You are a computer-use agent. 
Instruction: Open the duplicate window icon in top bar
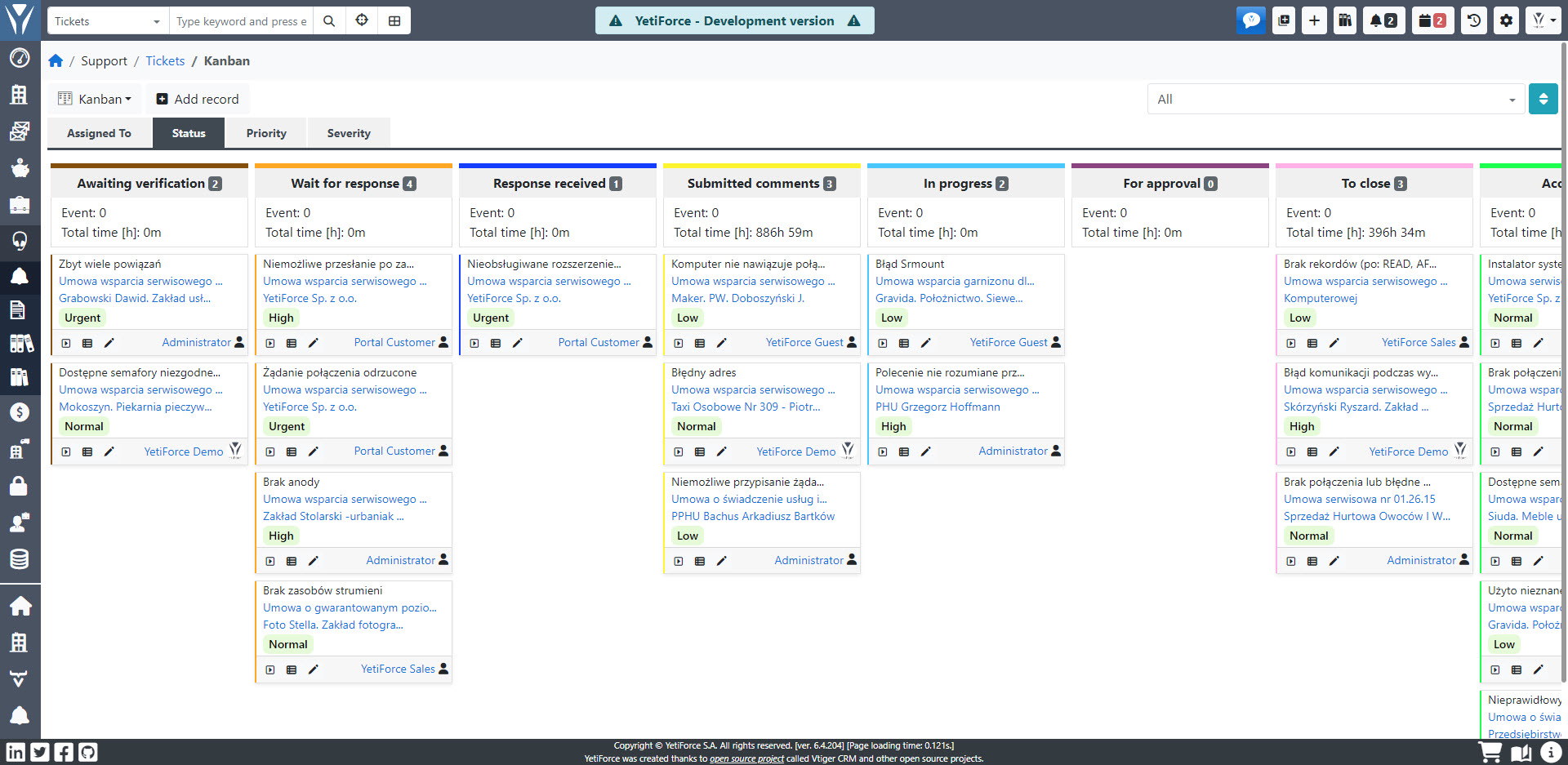(1284, 20)
